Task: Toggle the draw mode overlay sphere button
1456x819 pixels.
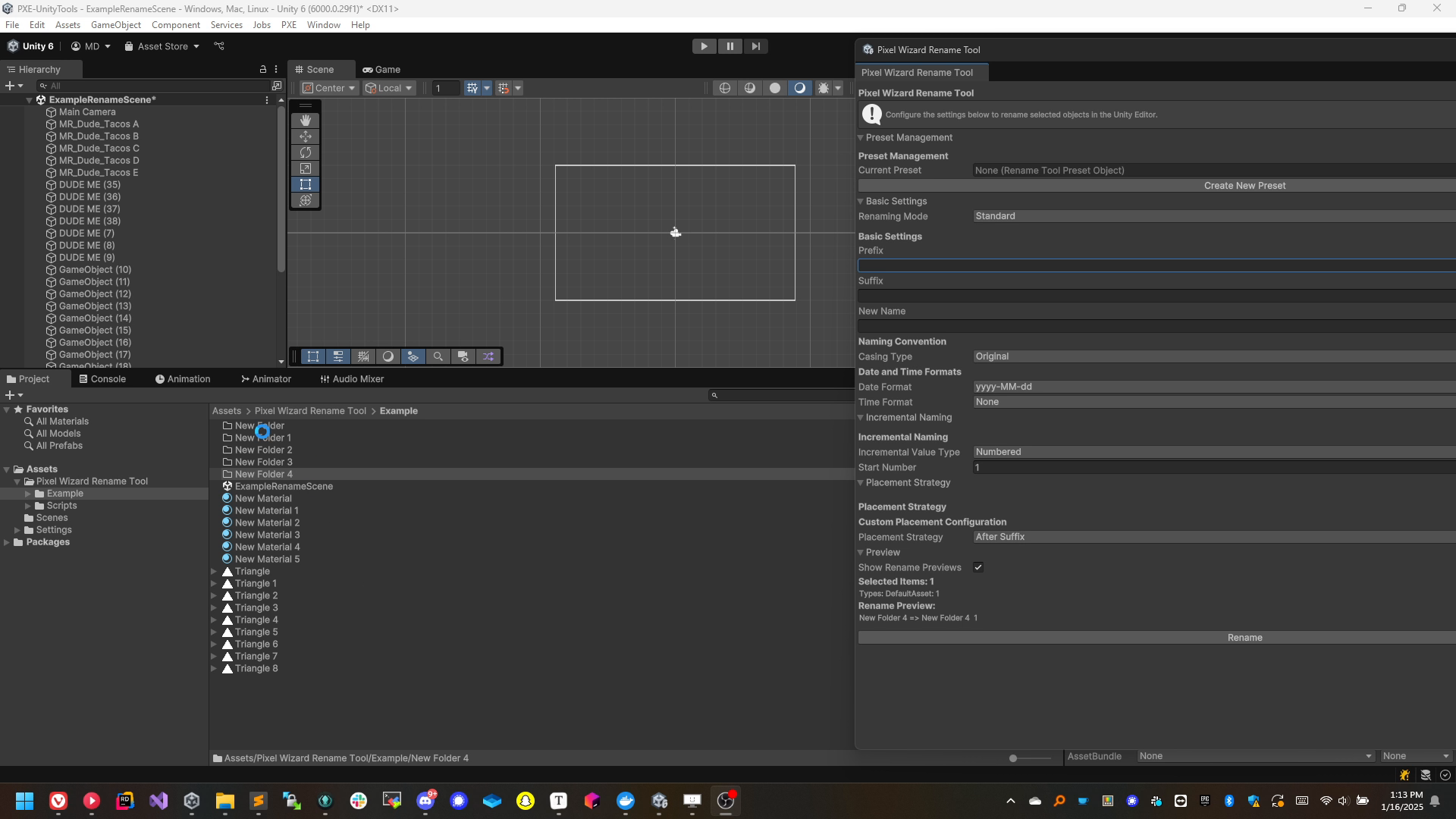Action: tap(388, 356)
